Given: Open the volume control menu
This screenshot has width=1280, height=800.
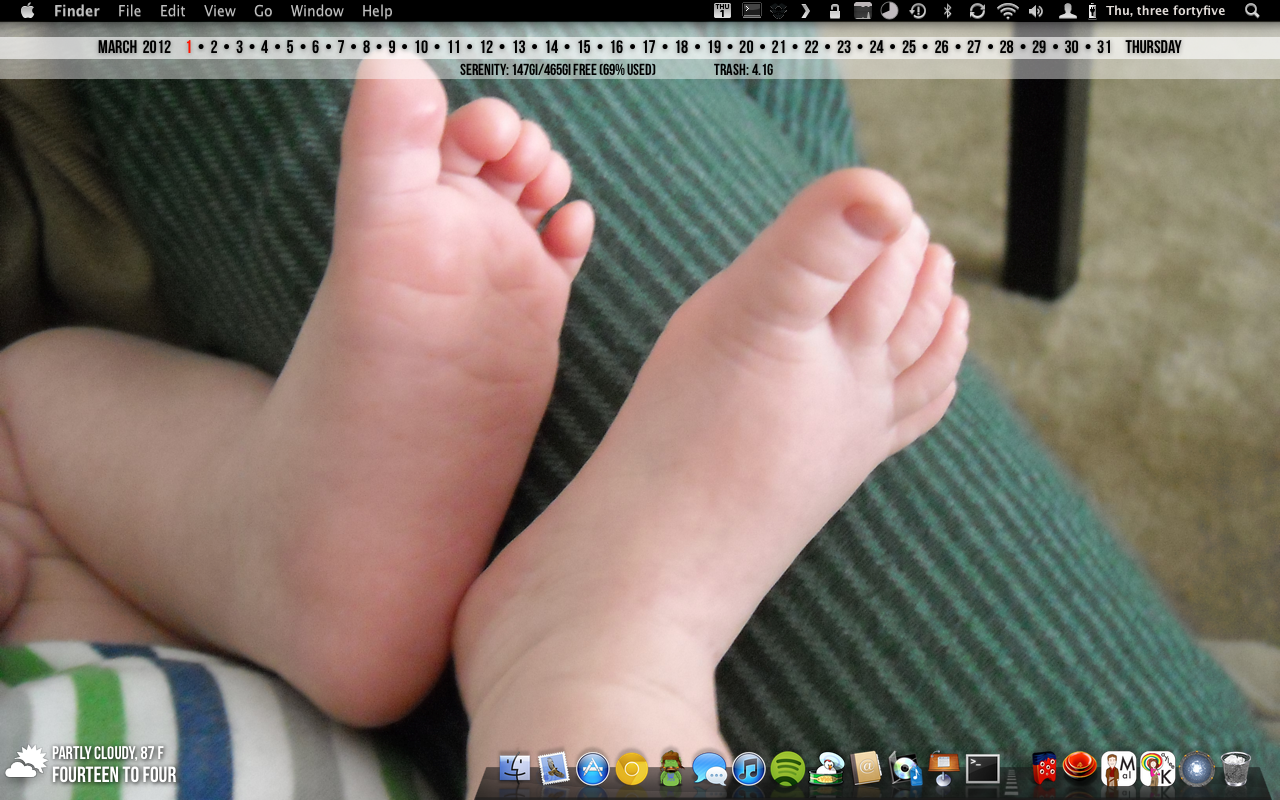Looking at the screenshot, I should click(1036, 11).
